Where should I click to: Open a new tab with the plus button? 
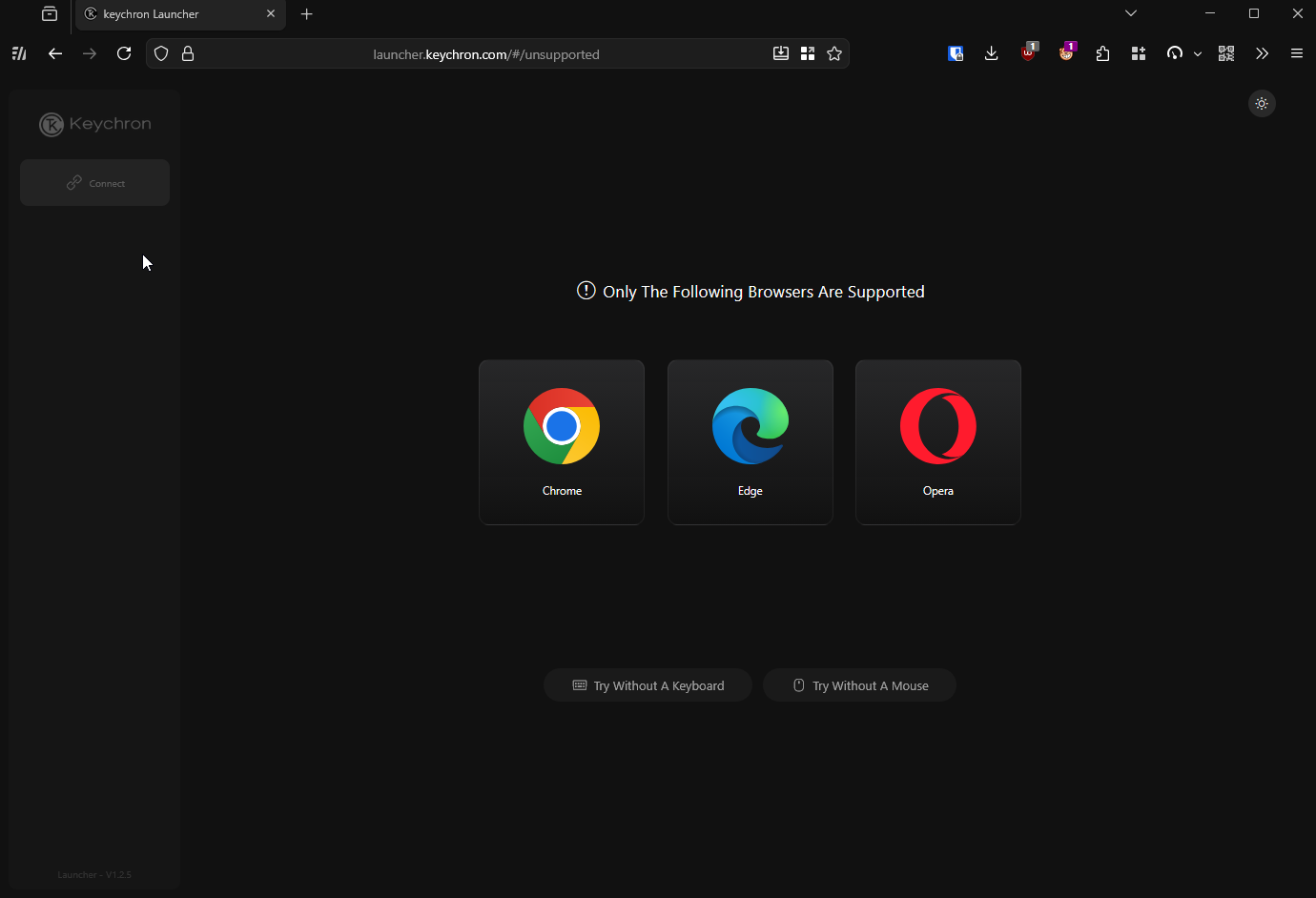coord(307,14)
